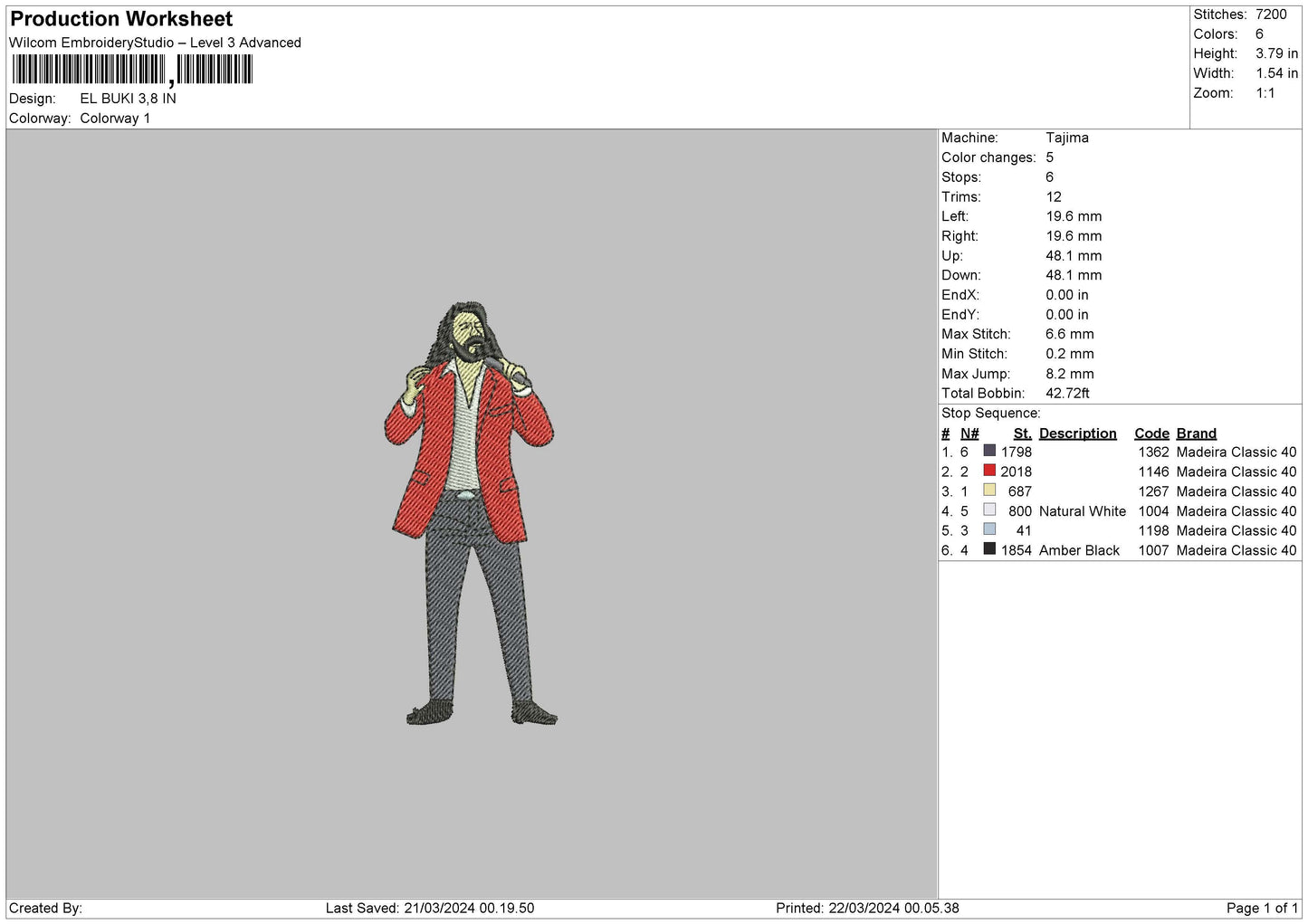Click thread code 1198
Viewport: 1308px width, 924px height.
(1154, 530)
